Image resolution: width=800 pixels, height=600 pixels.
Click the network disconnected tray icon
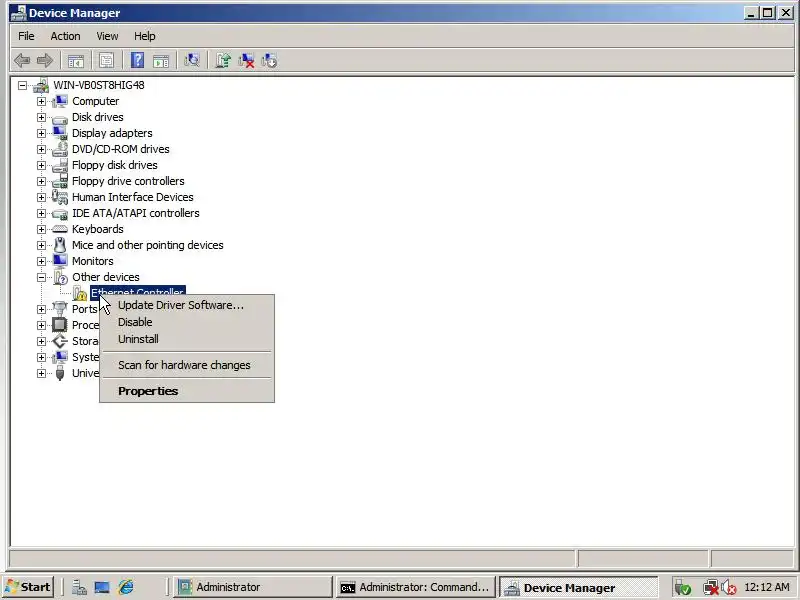click(x=711, y=588)
